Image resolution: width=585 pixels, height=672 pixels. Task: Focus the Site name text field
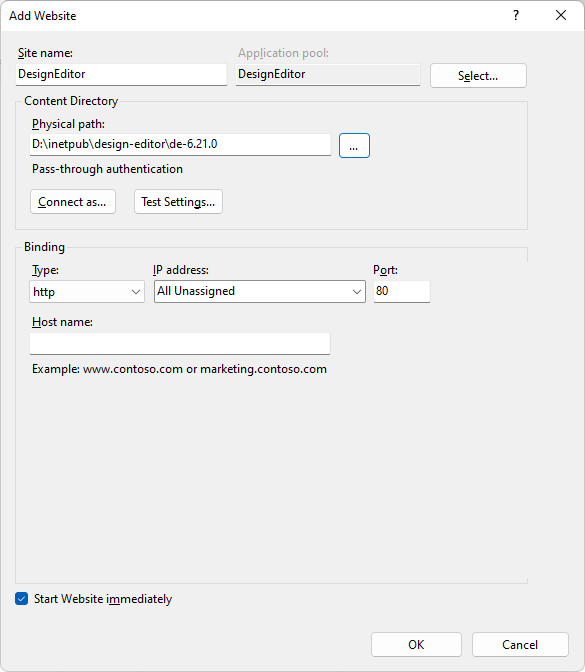(121, 74)
